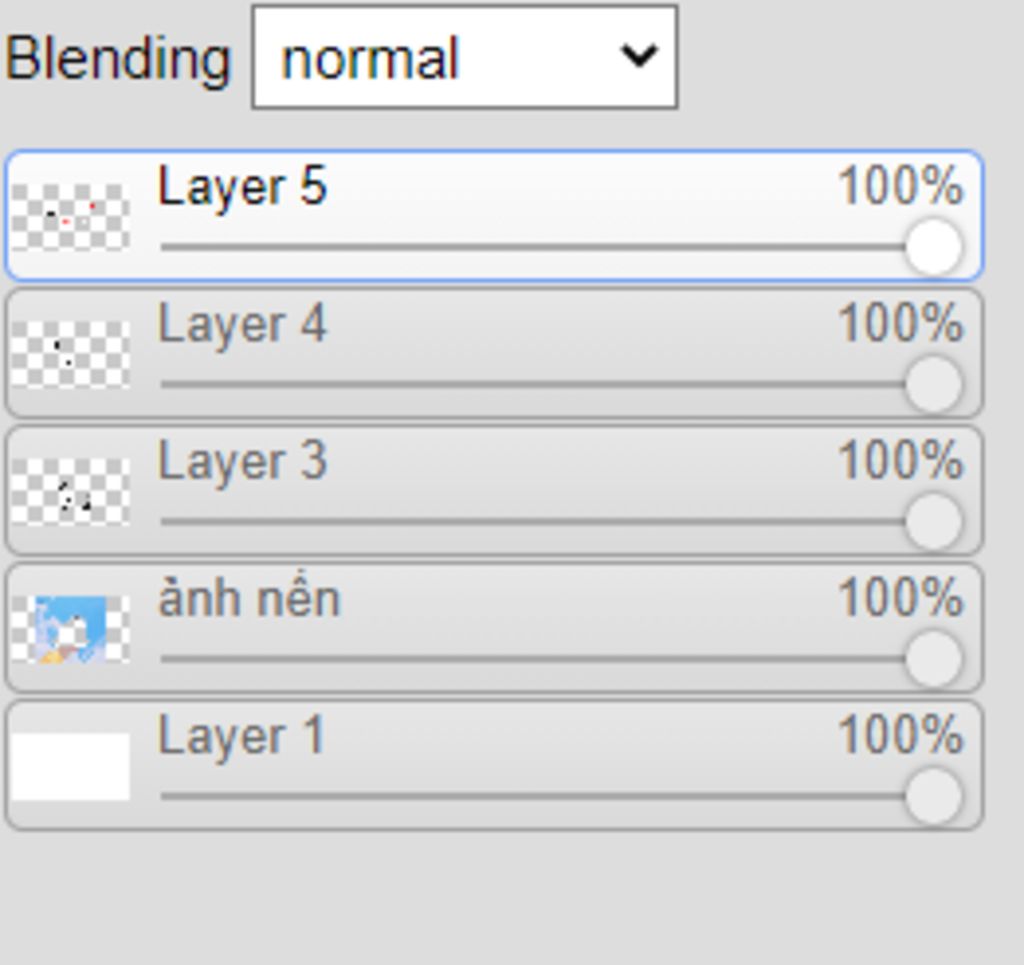Viewport: 1024px width, 965px height.
Task: Open the Blending mode dropdown
Action: point(465,57)
